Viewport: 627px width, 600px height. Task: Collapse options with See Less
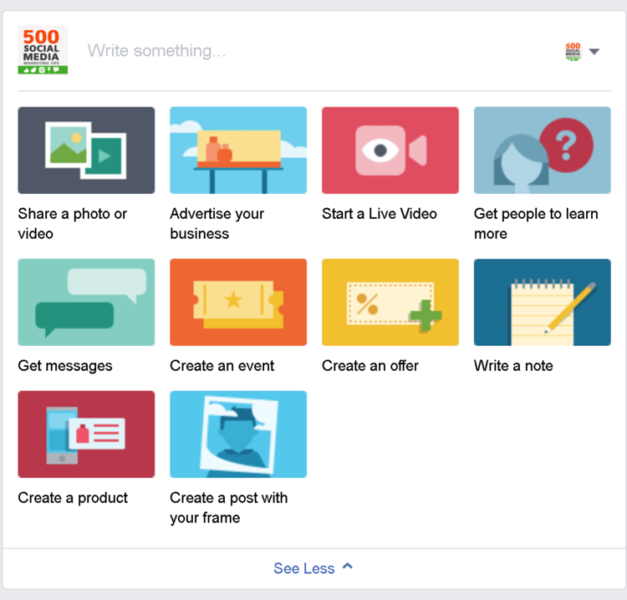click(x=313, y=568)
